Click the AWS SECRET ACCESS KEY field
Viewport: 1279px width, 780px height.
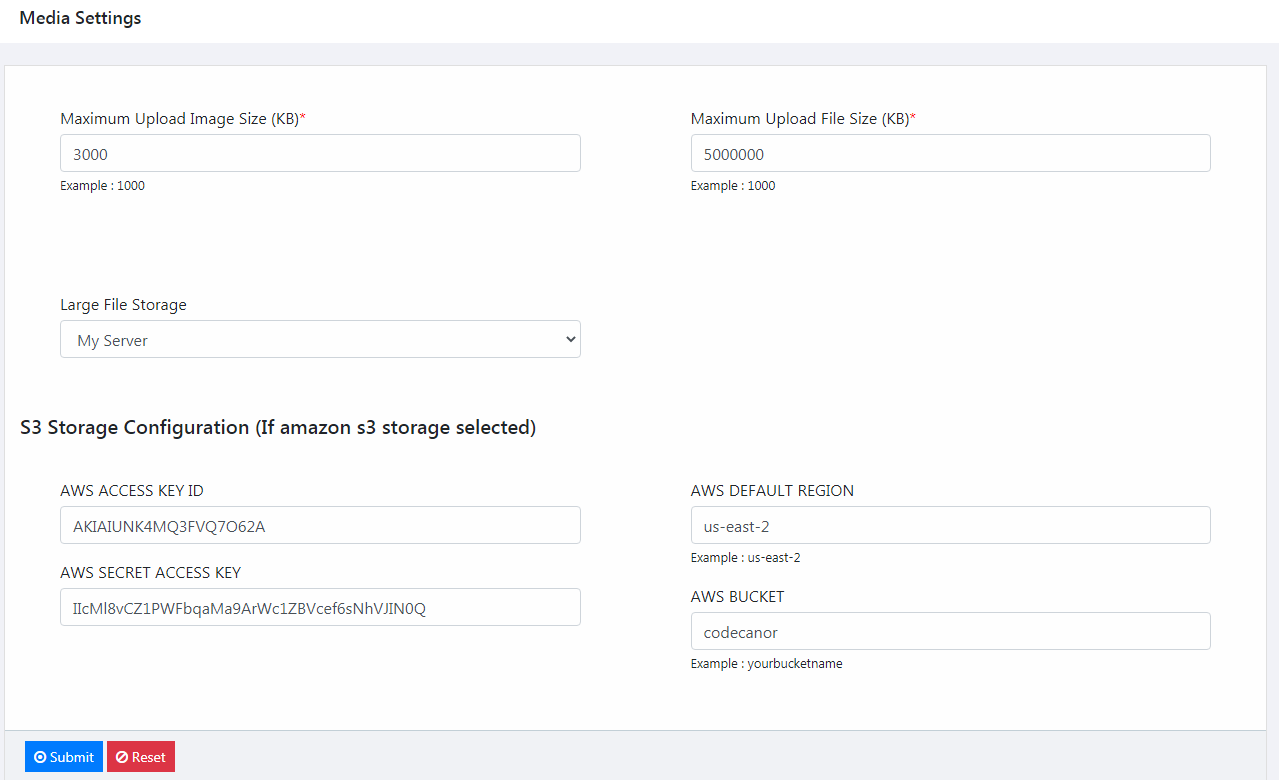320,607
